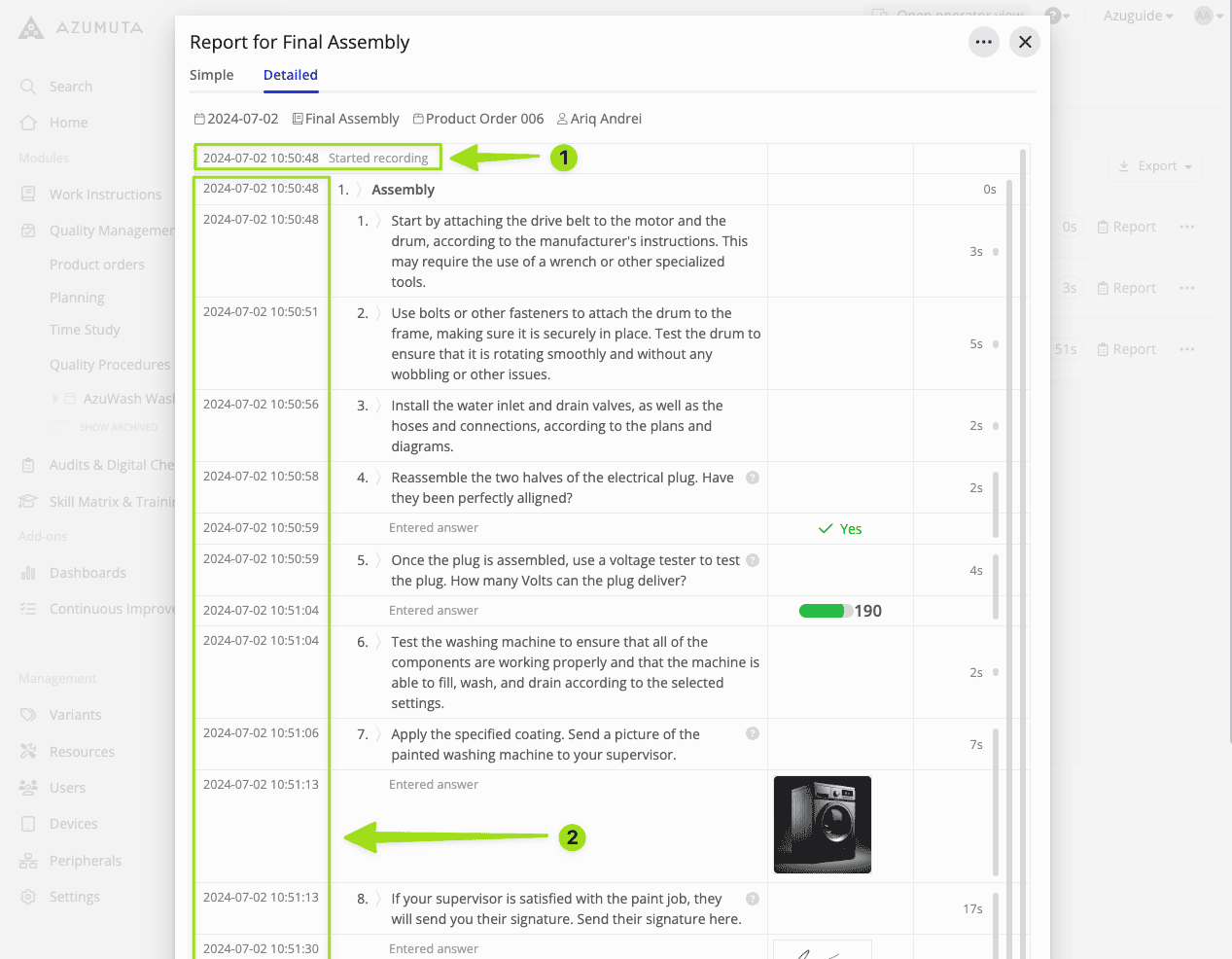
Task: Select the Detailed tab
Action: [290, 75]
